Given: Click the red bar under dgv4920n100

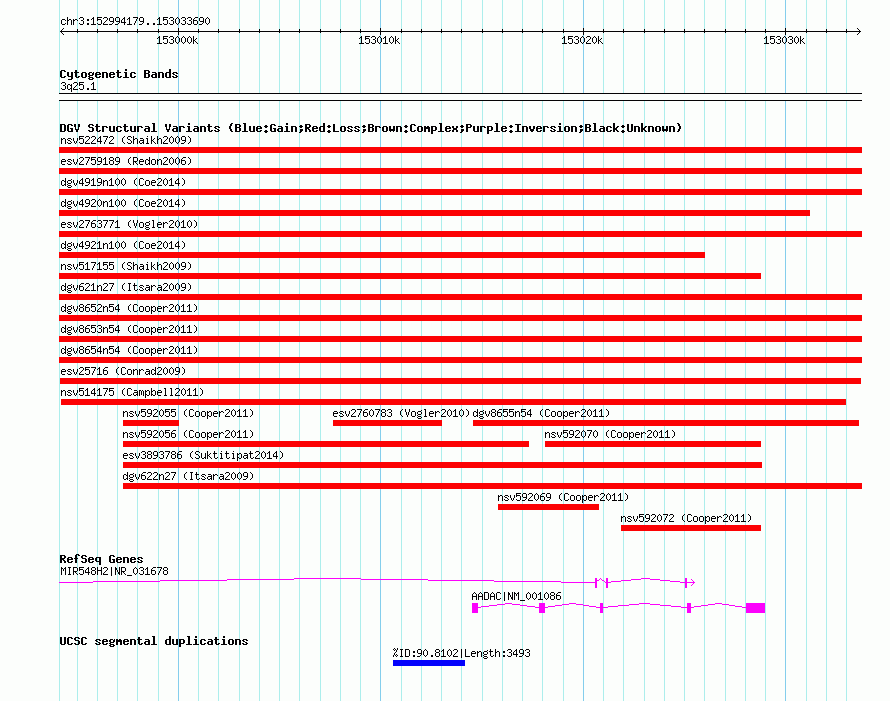Looking at the screenshot, I should click(x=434, y=213).
